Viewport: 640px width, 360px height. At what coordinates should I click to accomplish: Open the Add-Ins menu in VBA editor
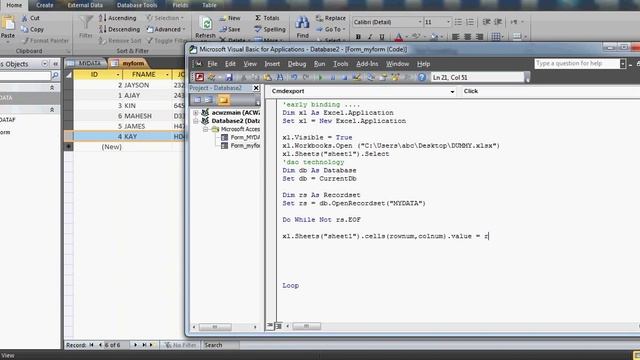point(367,64)
